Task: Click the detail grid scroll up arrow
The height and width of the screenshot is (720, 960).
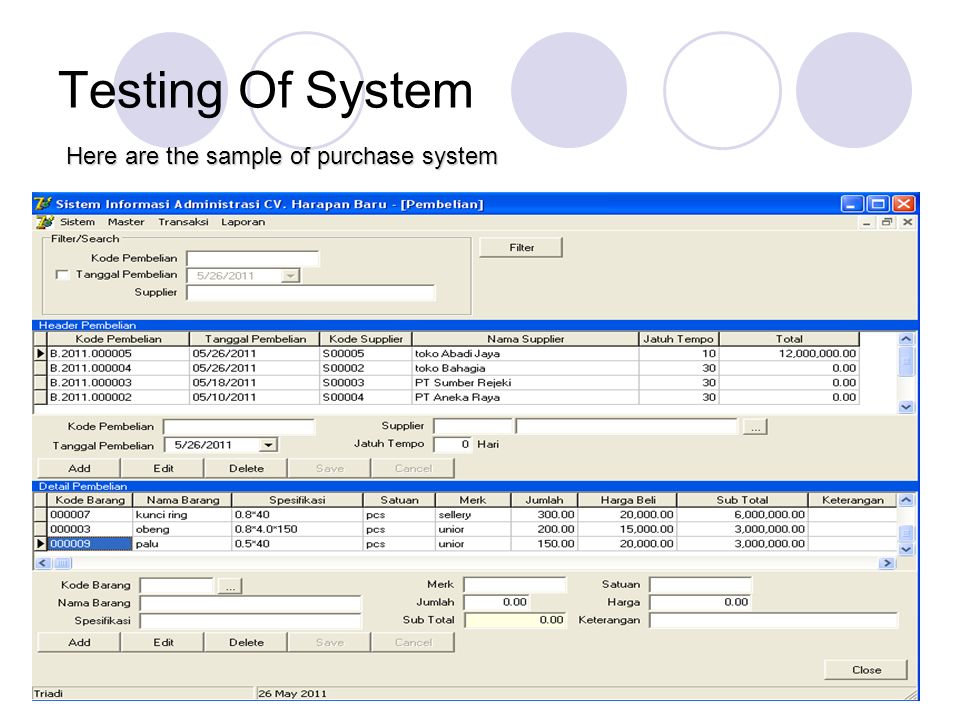Action: (x=906, y=500)
